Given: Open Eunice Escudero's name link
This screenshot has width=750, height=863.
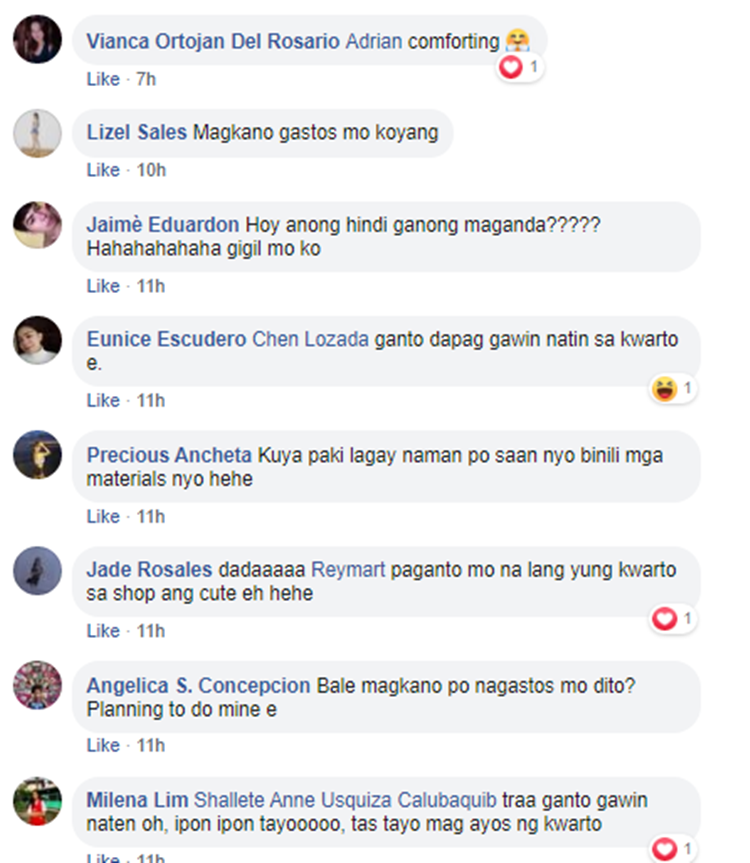Looking at the screenshot, I should coord(166,339).
